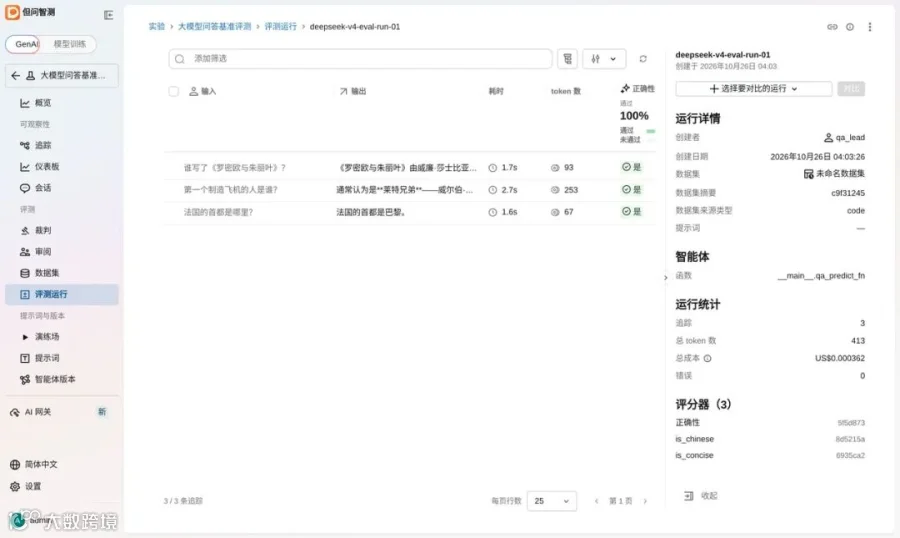Click the c9f31245 dataset digest value
Screen dimensions: 900x538
click(848, 193)
